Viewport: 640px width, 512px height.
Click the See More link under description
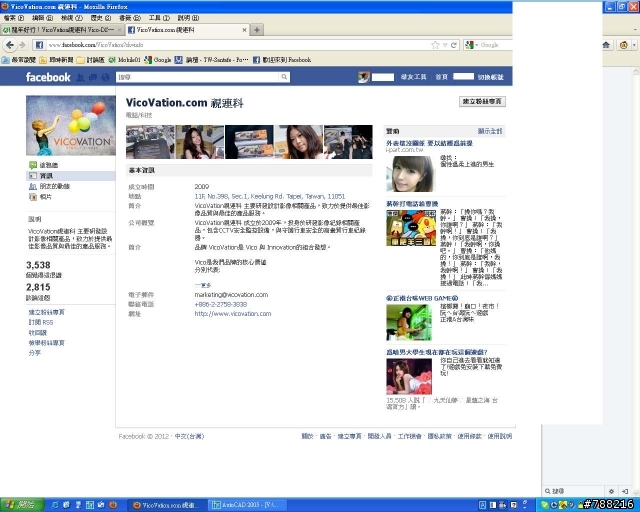point(203,285)
